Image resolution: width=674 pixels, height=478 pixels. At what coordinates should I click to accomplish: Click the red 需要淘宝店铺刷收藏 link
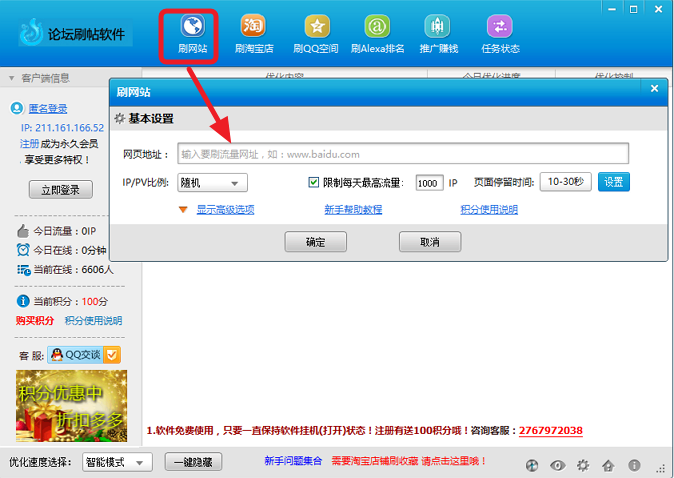pyautogui.click(x=409, y=461)
